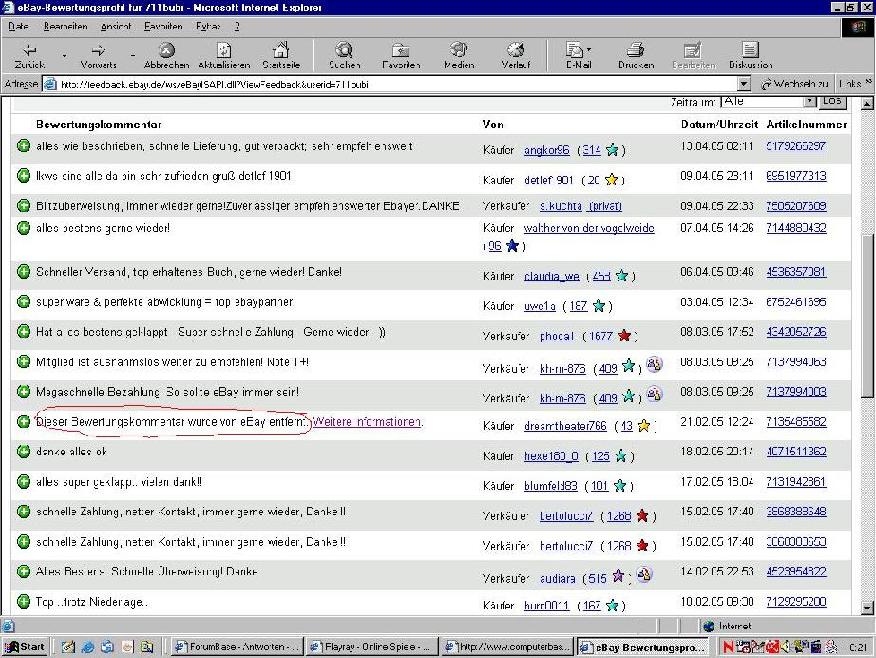The image size is (876, 658).
Task: Open Favoriten toolbar button
Action: tap(401, 56)
